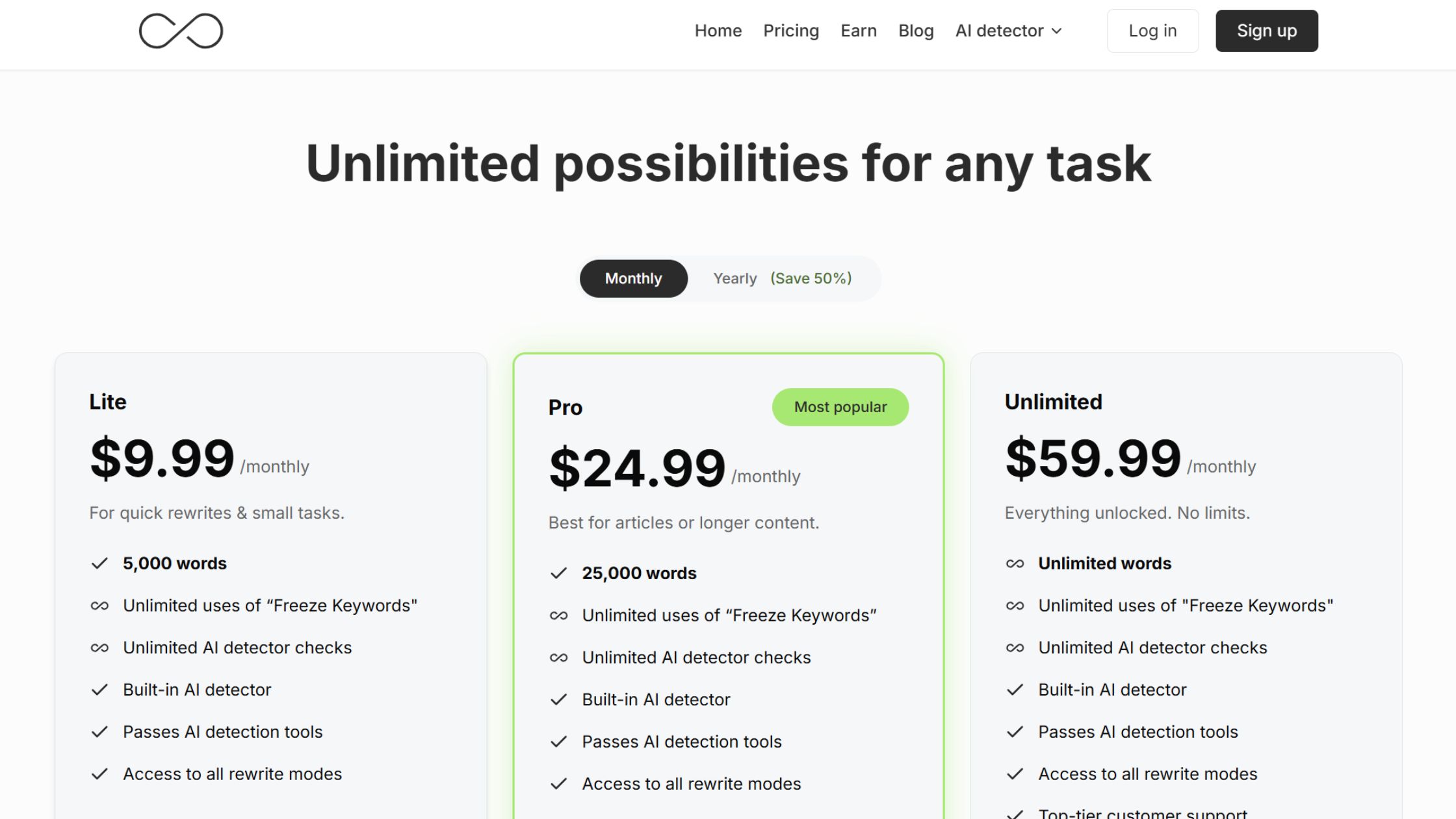The height and width of the screenshot is (819, 1456).
Task: Click checkmark beside Unlimited plan's Built-in AI detector
Action: pos(1015,690)
